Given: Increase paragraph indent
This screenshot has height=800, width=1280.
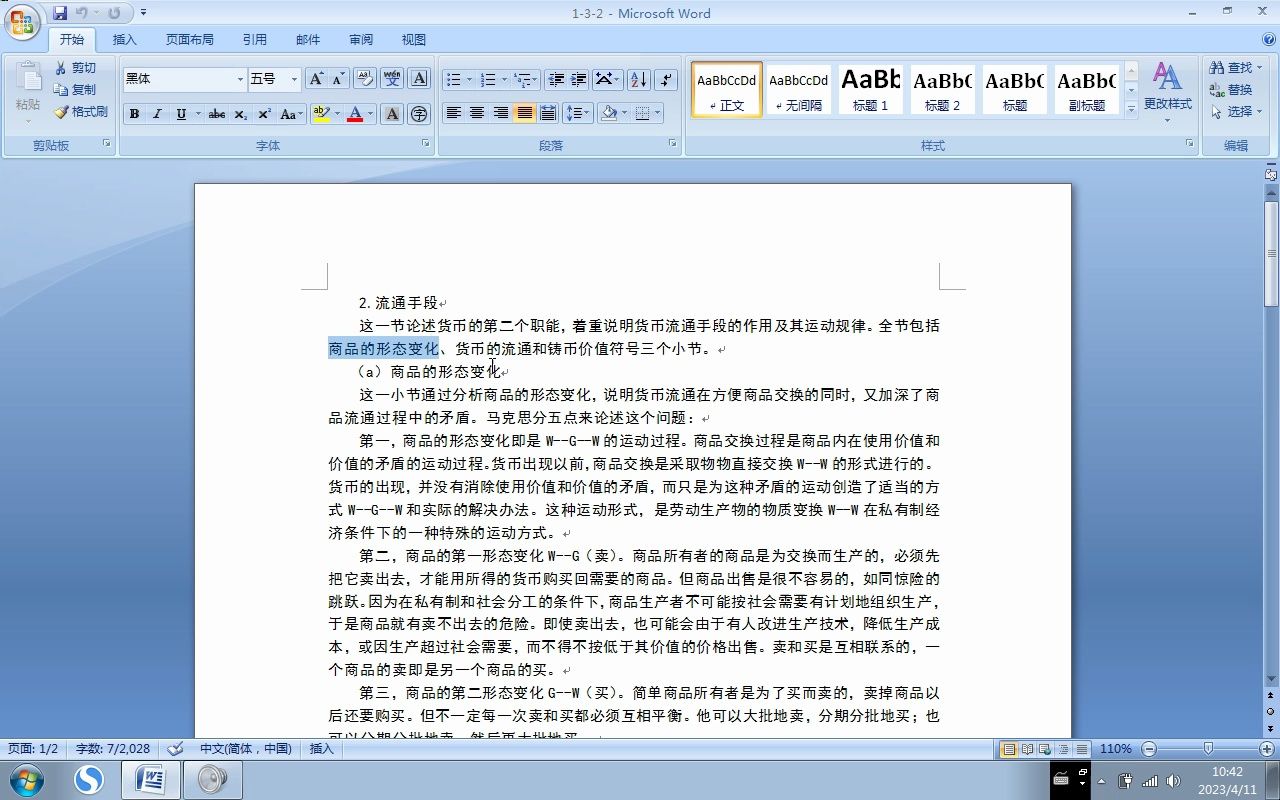Looking at the screenshot, I should [578, 79].
